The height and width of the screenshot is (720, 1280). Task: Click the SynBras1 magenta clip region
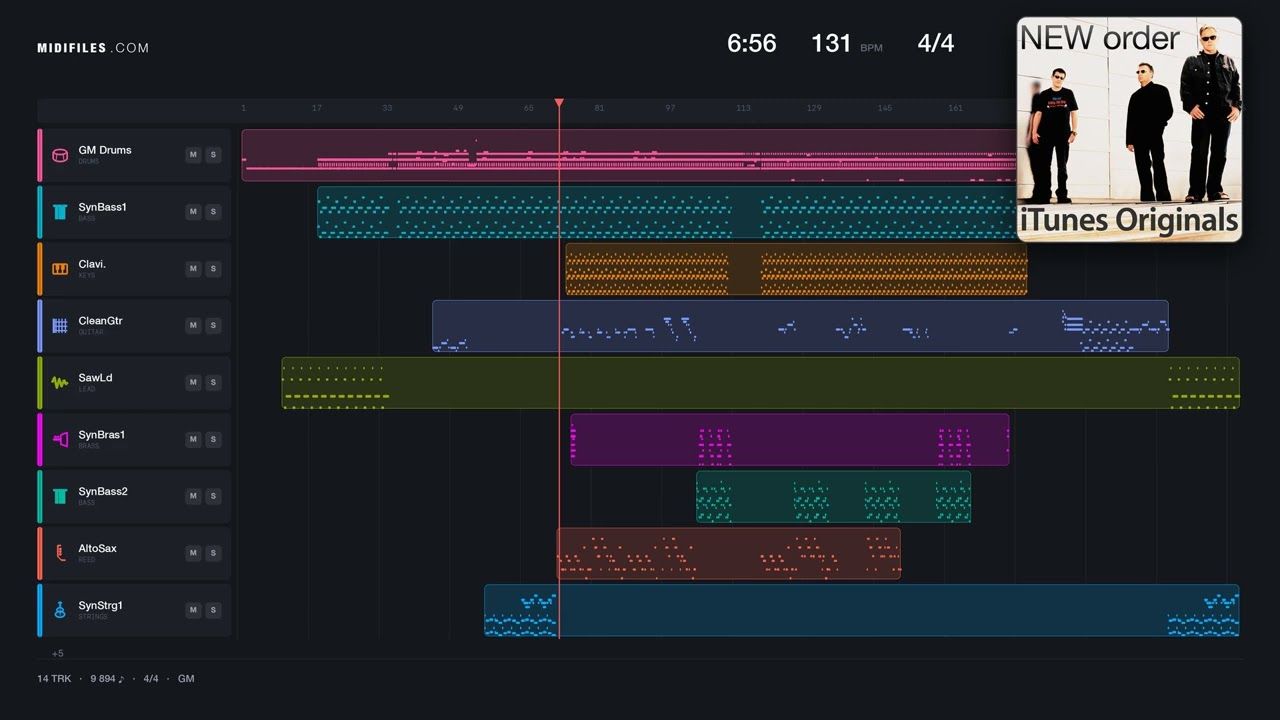790,440
